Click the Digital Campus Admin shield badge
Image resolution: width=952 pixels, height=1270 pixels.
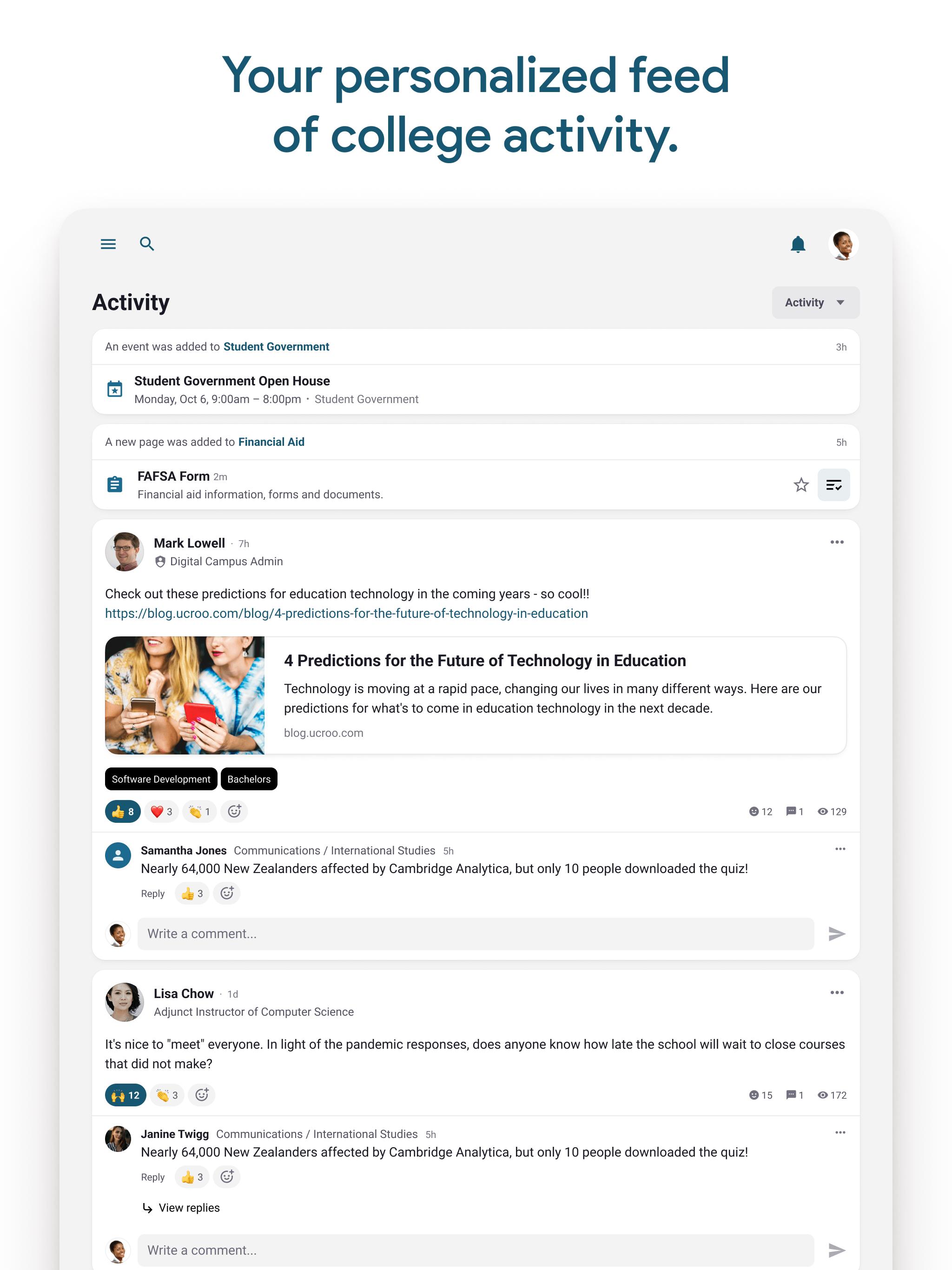(x=160, y=562)
